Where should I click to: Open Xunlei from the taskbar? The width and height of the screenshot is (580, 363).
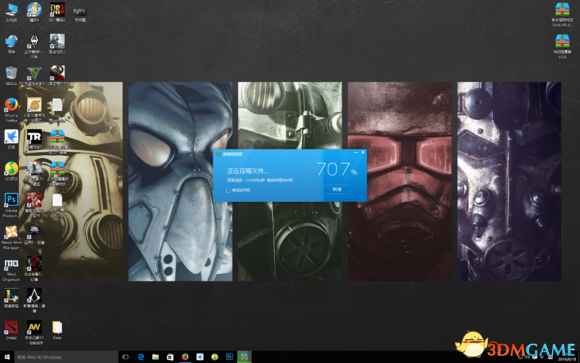coord(200,357)
